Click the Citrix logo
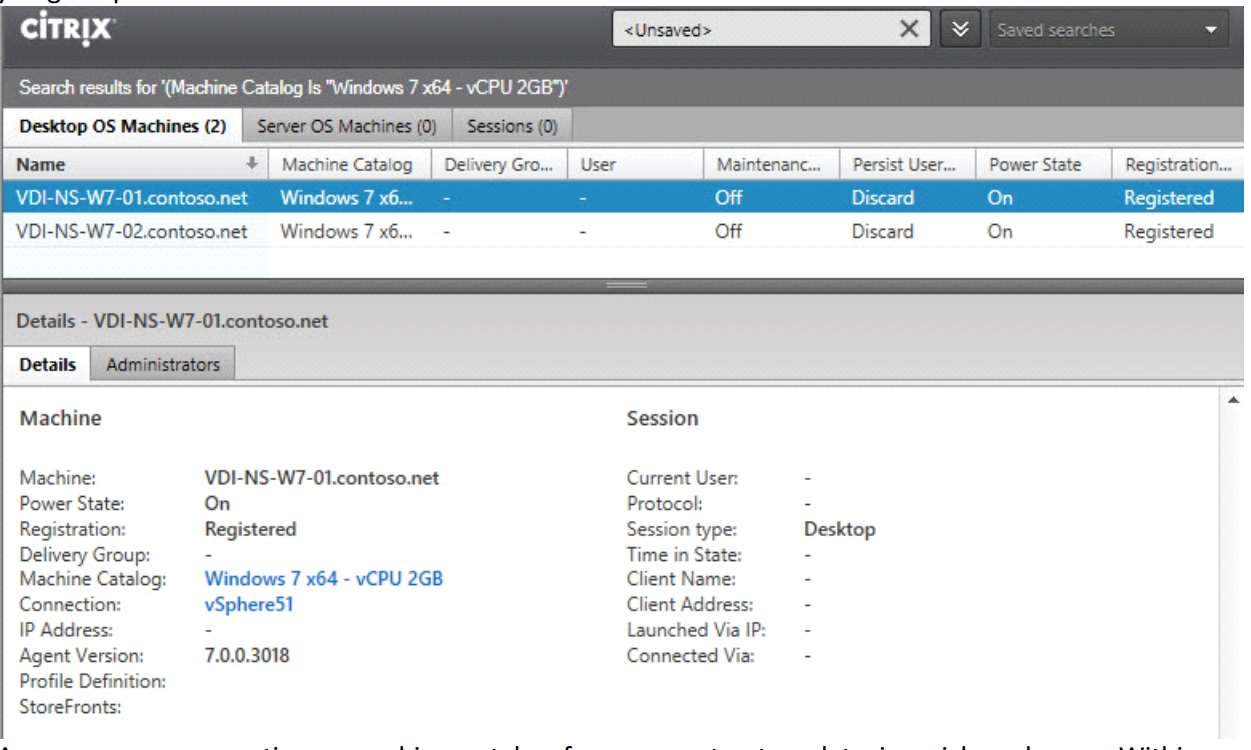The width and height of the screenshot is (1251, 750). (67, 30)
